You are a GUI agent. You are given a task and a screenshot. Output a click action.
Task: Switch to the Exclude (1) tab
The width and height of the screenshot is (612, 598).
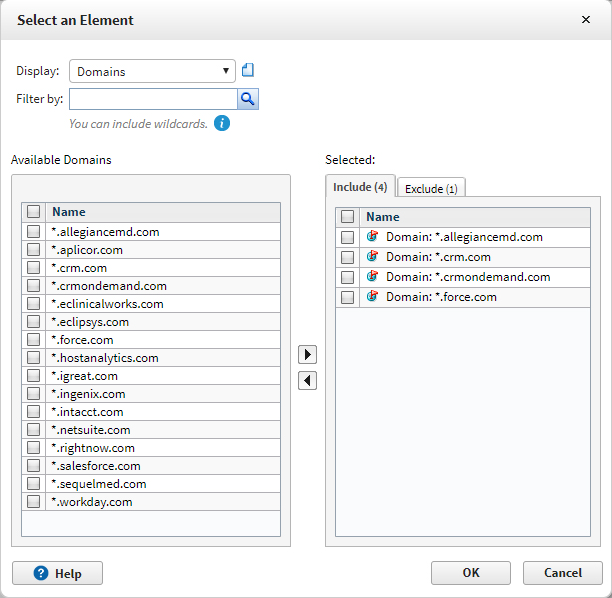pyautogui.click(x=431, y=188)
